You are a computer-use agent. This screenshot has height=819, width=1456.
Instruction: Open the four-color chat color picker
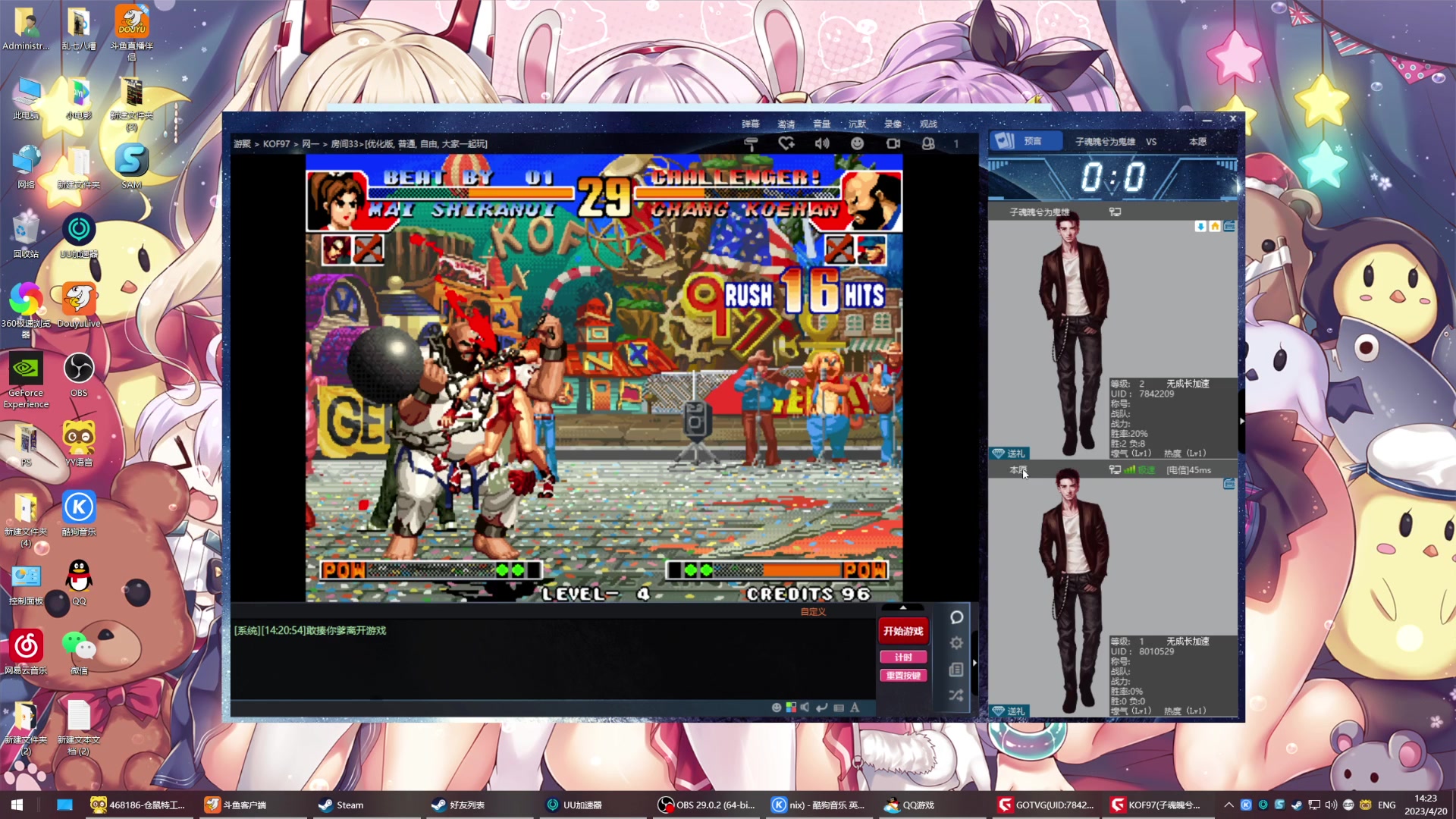click(791, 708)
